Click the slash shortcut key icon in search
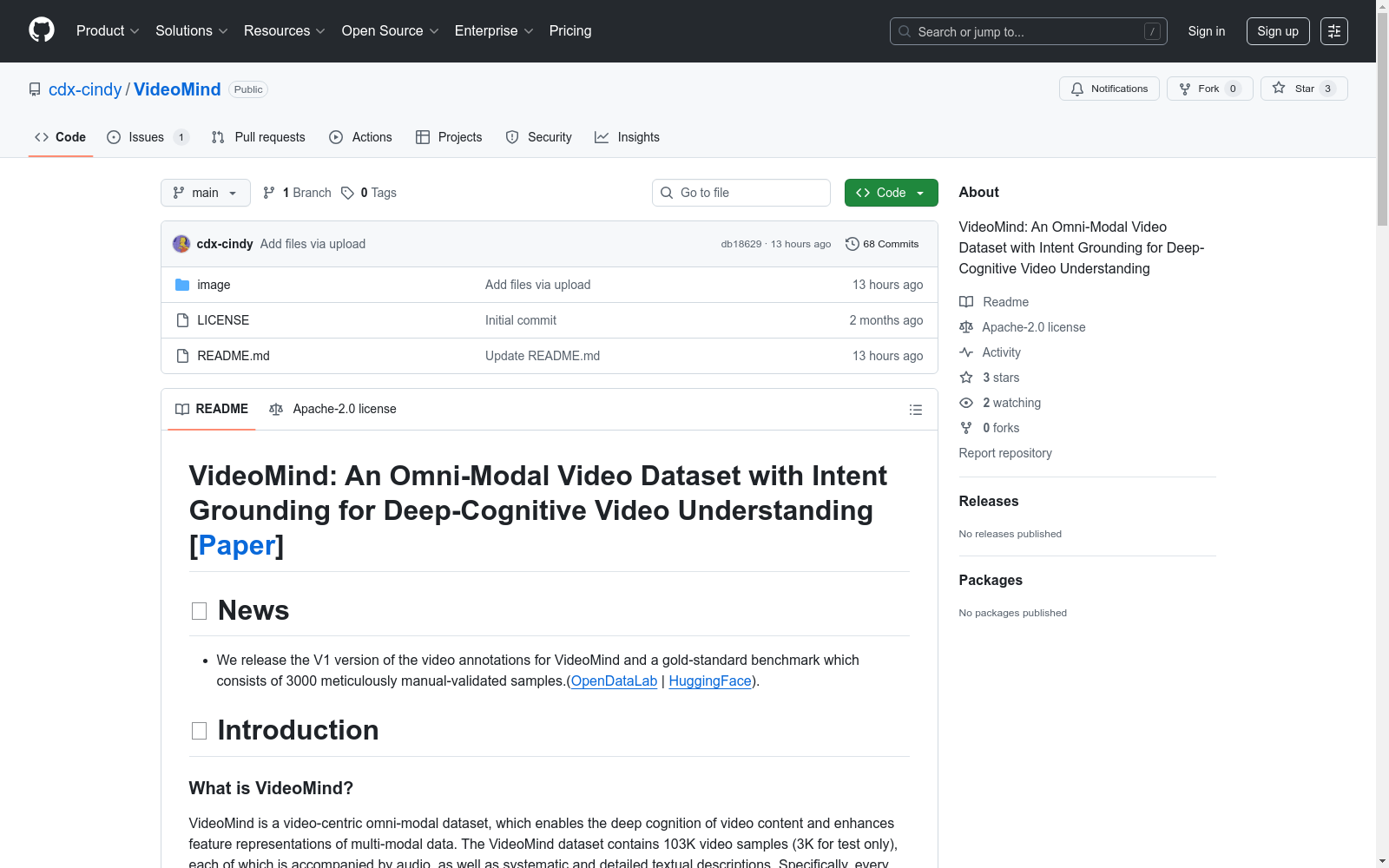This screenshot has height=868, width=1389. coord(1152,31)
